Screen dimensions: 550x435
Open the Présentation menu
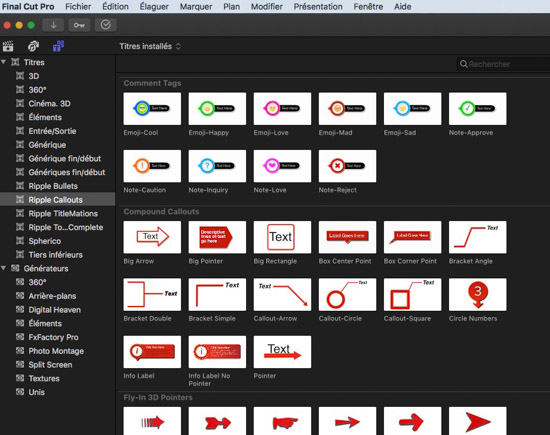coord(318,6)
